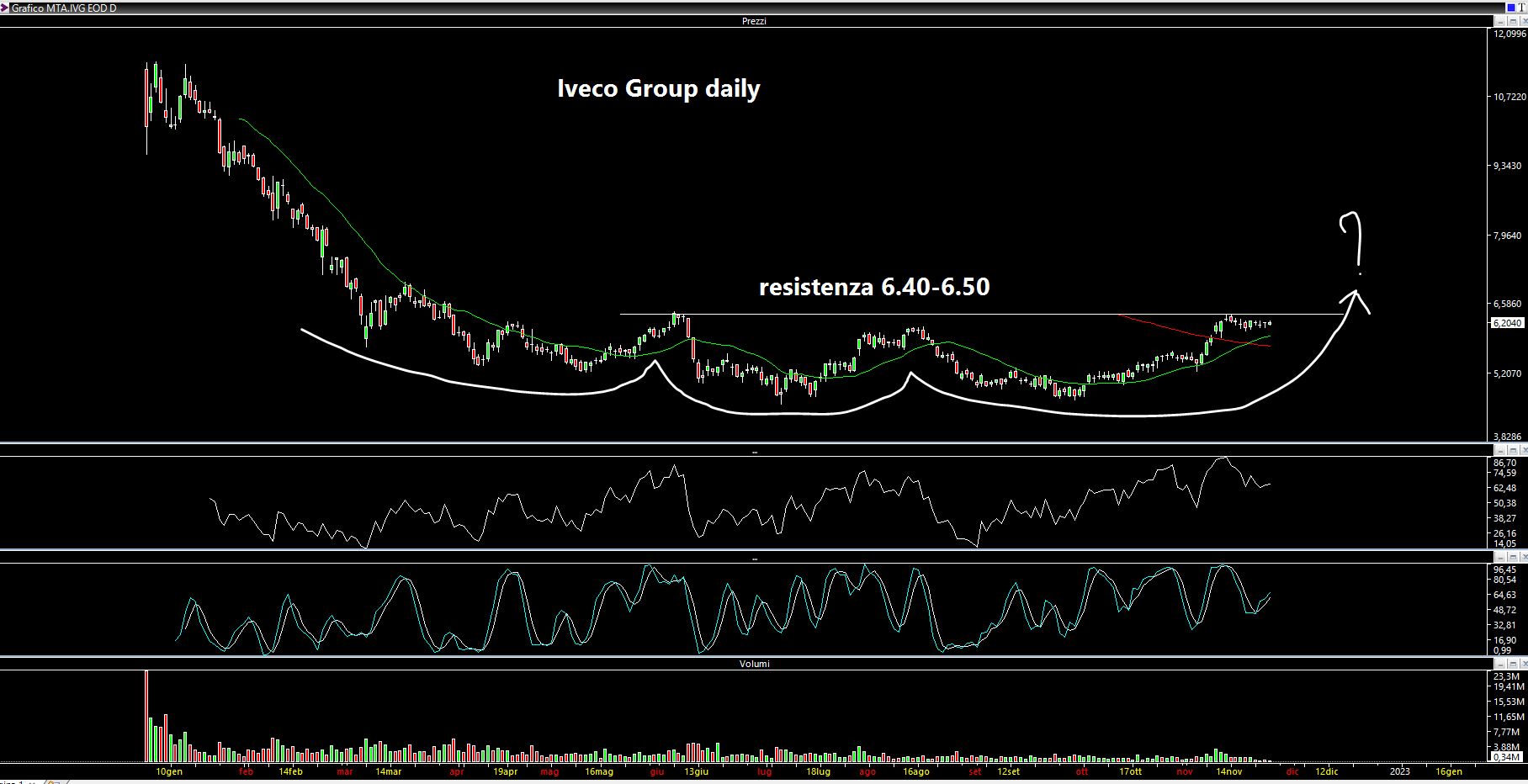
Task: Click the 50,38 RSI axis value
Action: 1504,503
